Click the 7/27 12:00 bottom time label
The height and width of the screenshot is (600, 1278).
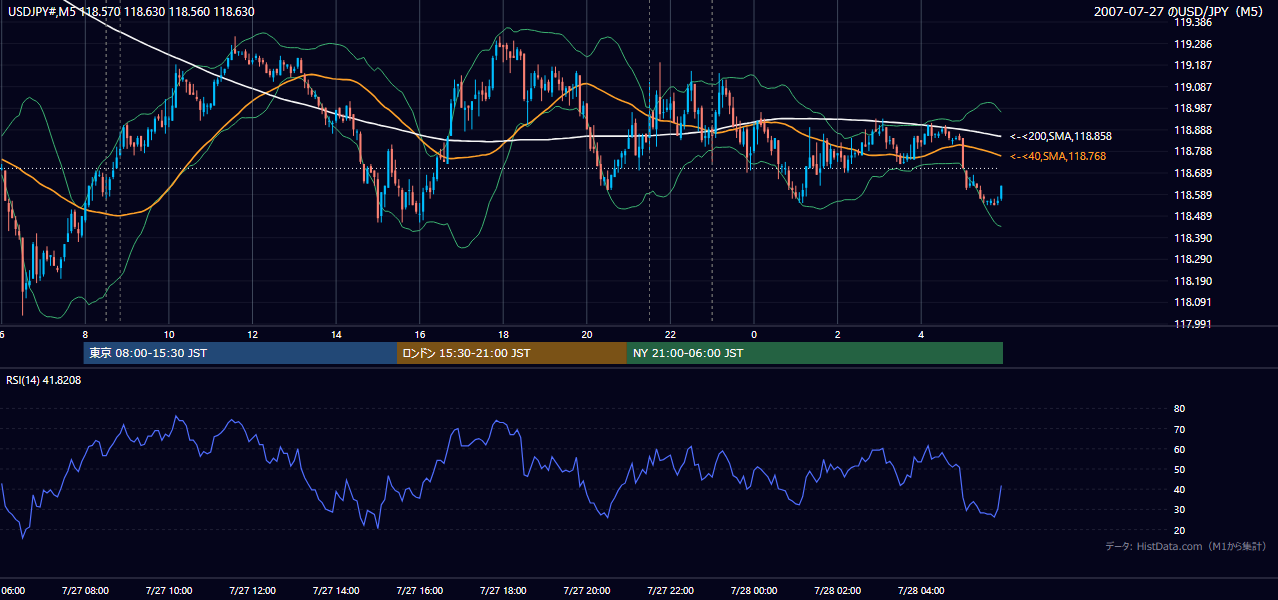252,591
